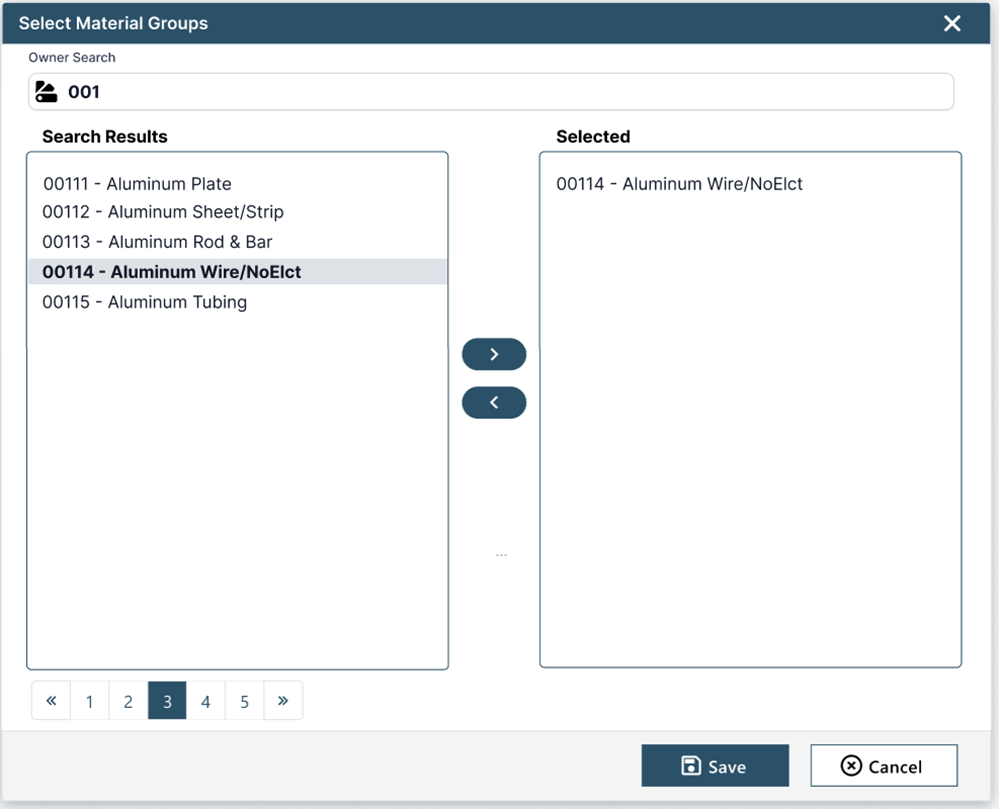The width and height of the screenshot is (999, 809).
Task: Go to page 1 of results
Action: [89, 700]
